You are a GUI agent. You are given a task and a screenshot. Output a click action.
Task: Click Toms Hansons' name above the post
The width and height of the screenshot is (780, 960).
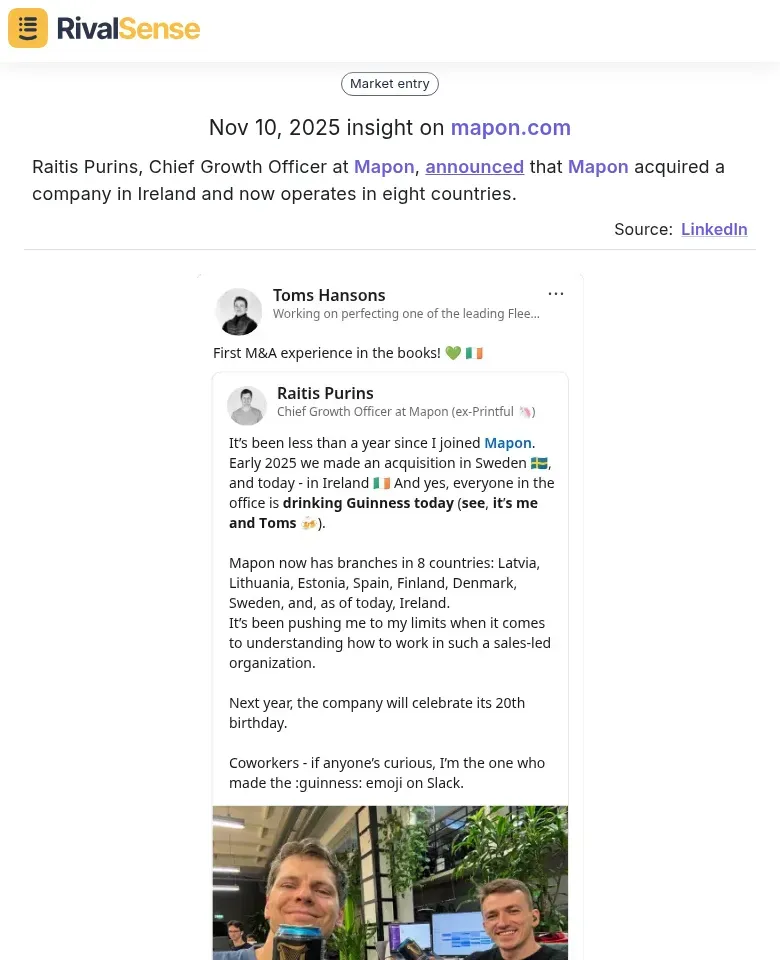point(329,295)
